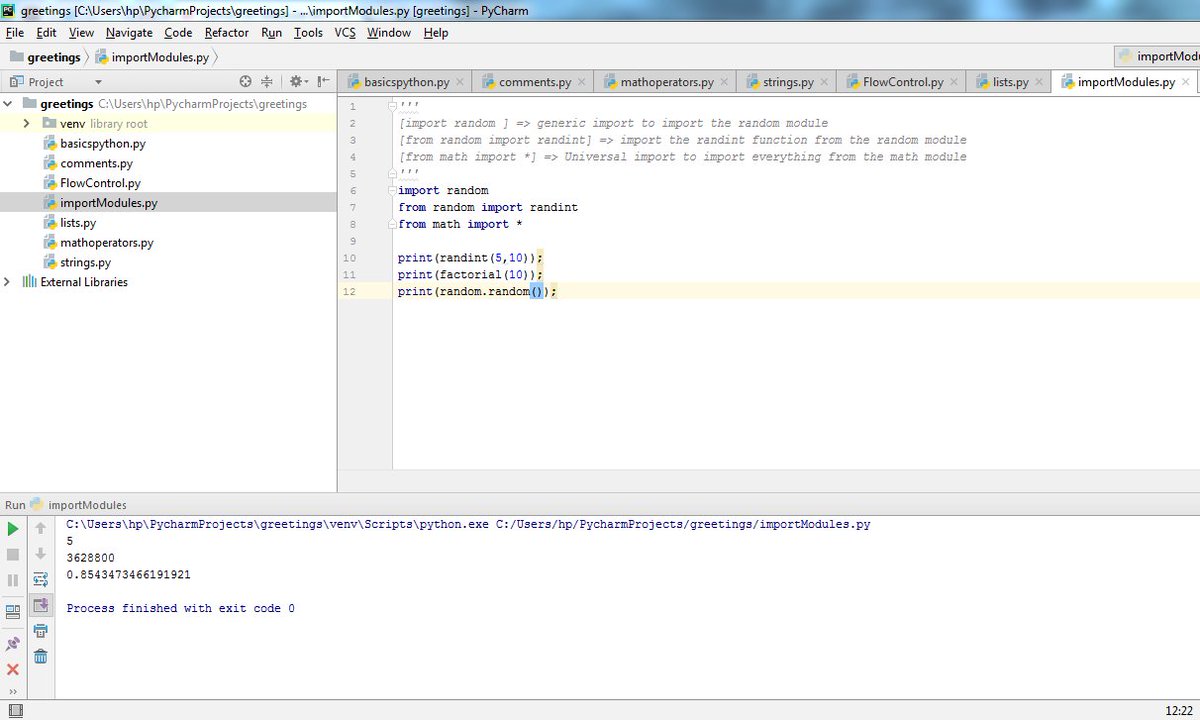Close the FlowControl.py tab

(953, 83)
